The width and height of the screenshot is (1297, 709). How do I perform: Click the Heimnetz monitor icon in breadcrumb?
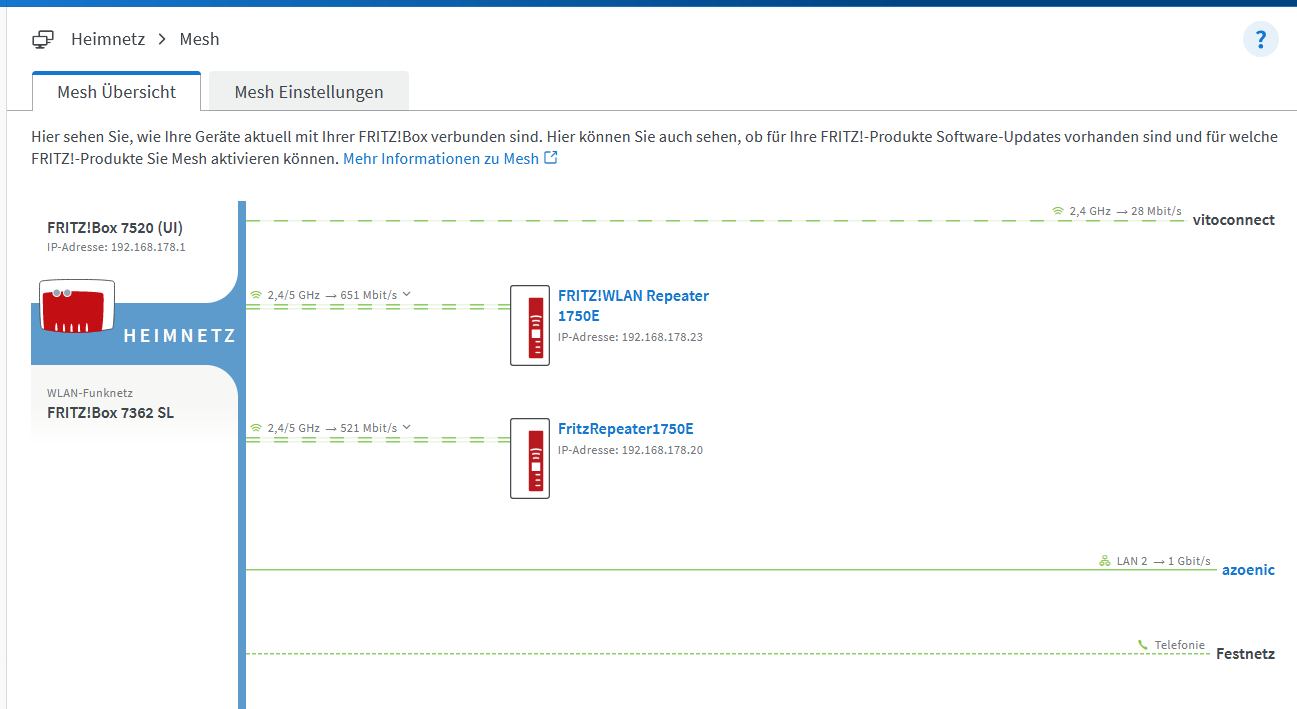43,40
